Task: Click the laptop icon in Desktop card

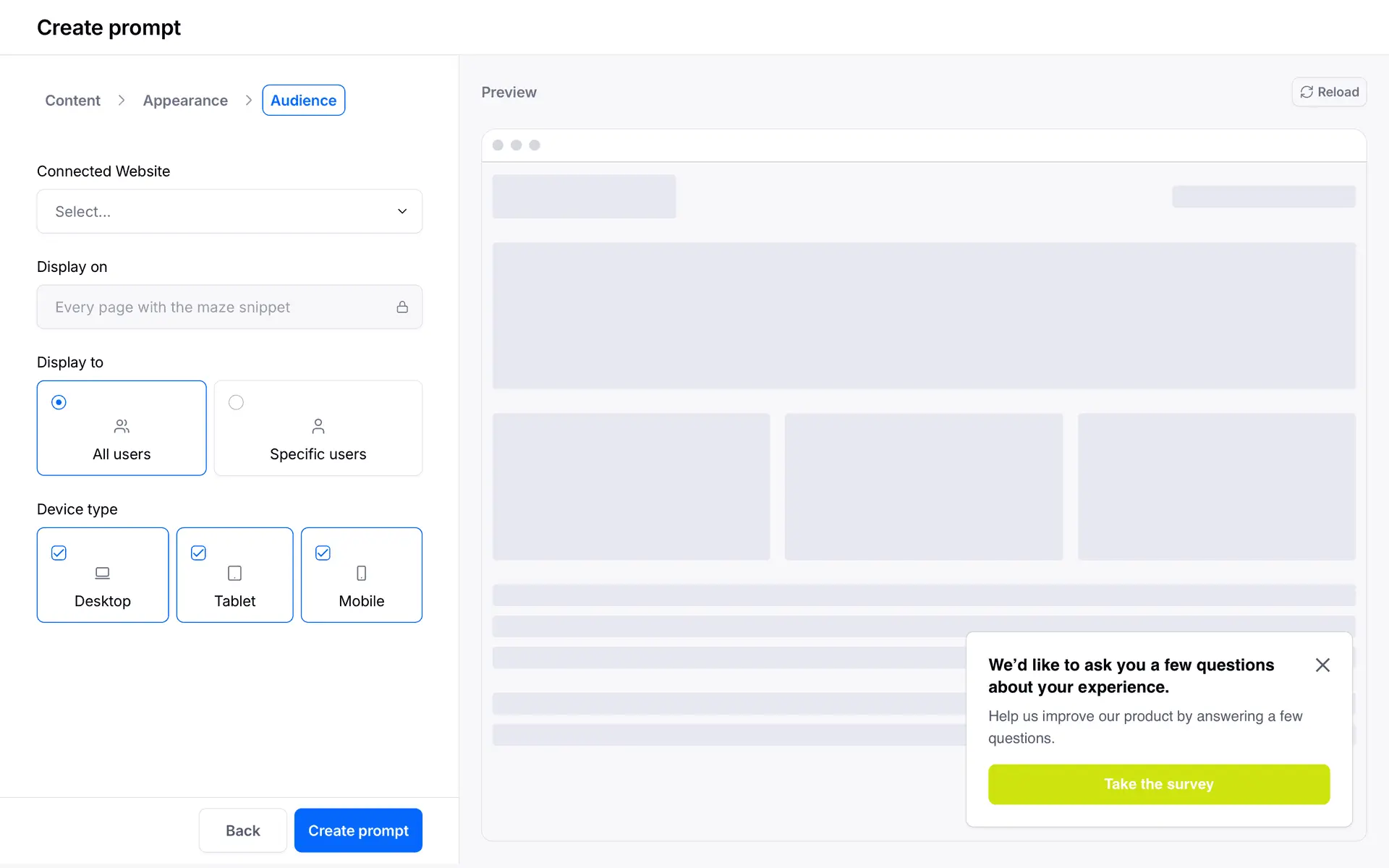Action: [102, 573]
